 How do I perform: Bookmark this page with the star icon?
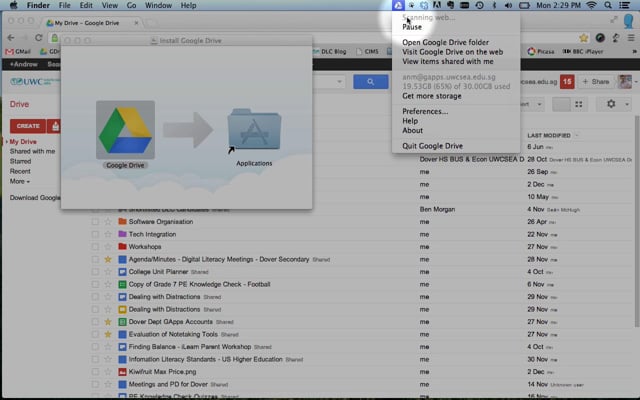click(584, 38)
